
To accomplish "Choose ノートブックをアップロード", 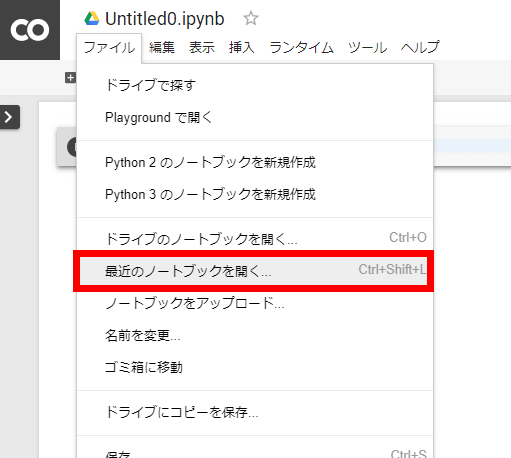I will pos(255,303).
